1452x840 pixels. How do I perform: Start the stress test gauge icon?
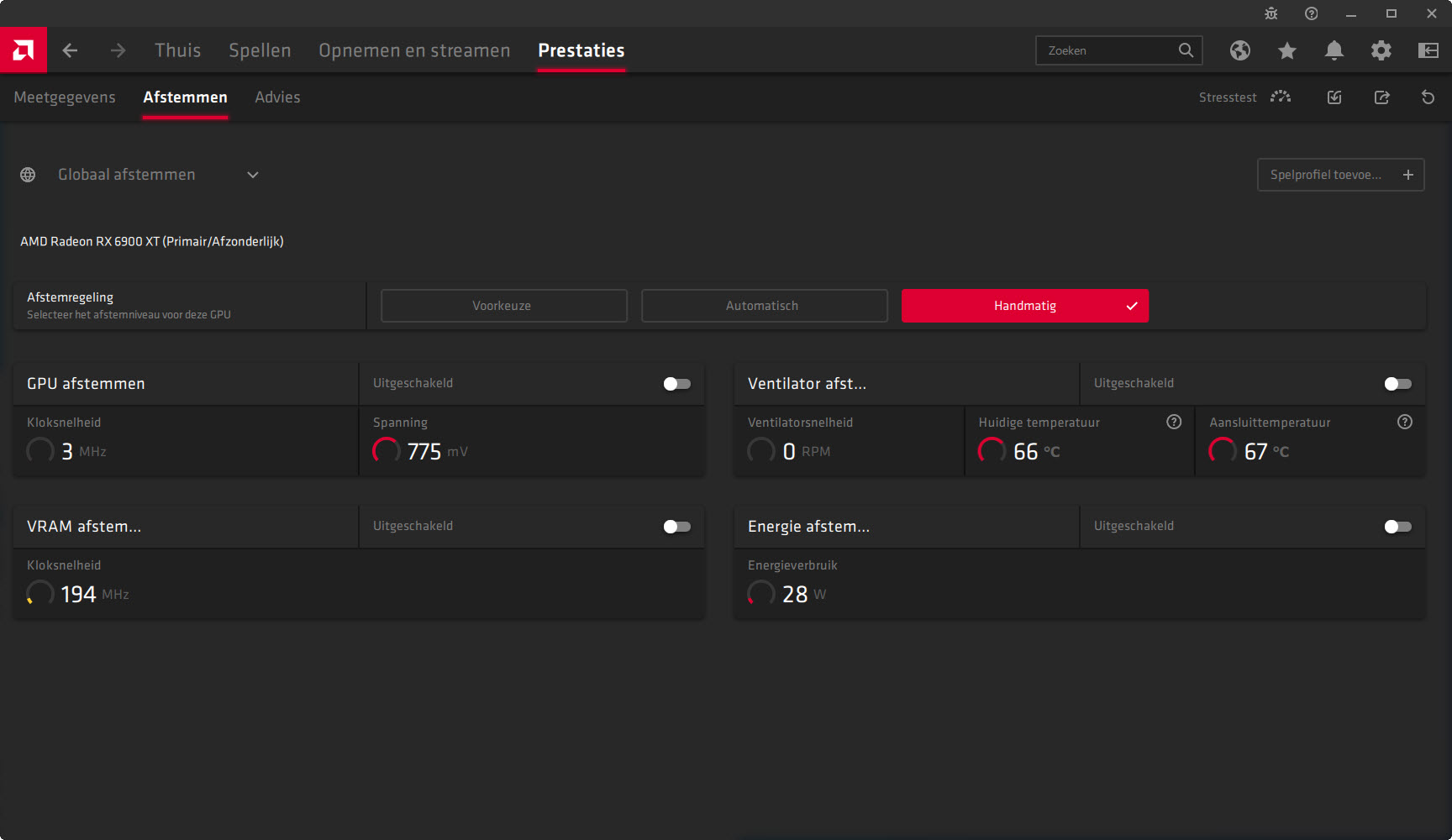1281,97
